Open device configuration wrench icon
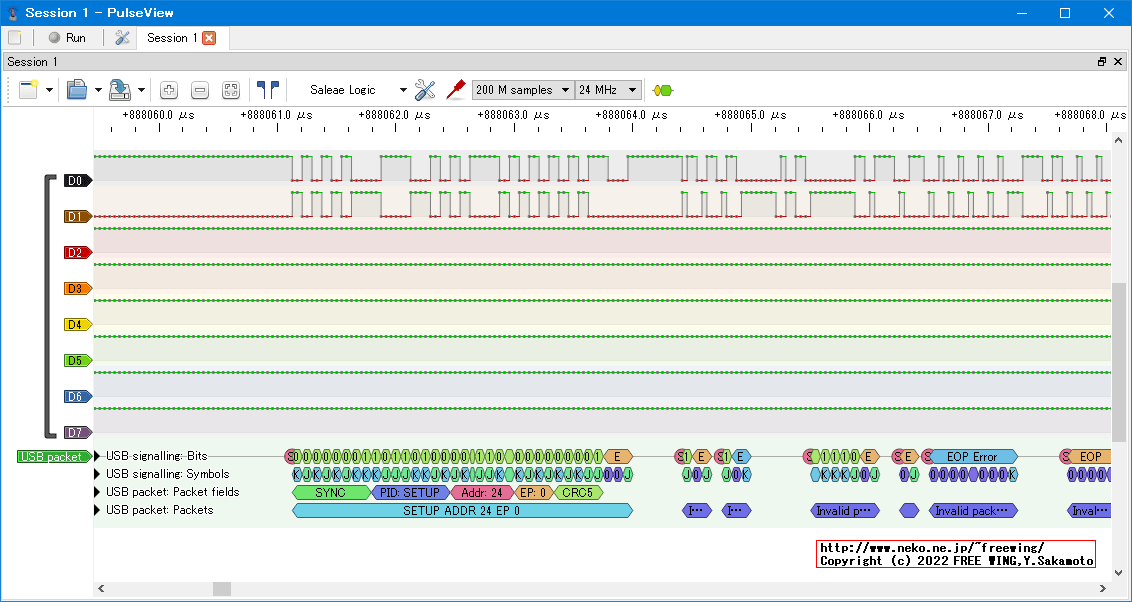The width and height of the screenshot is (1132, 602). (x=425, y=90)
